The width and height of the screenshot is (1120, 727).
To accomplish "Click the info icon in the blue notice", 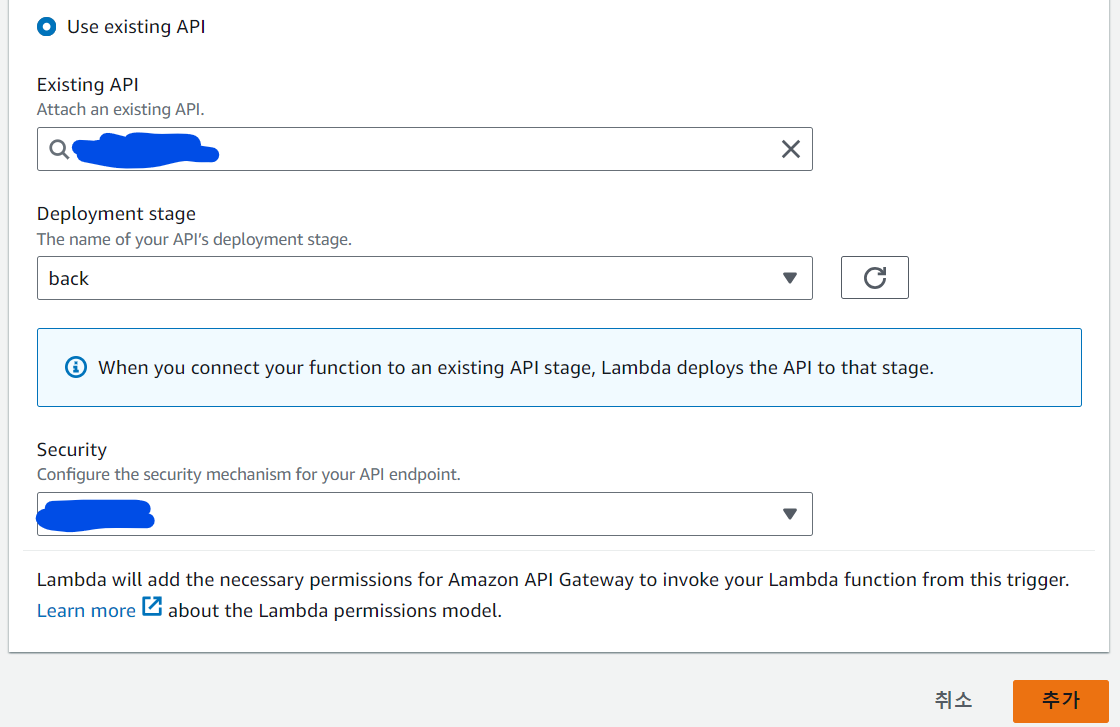I will [x=76, y=367].
